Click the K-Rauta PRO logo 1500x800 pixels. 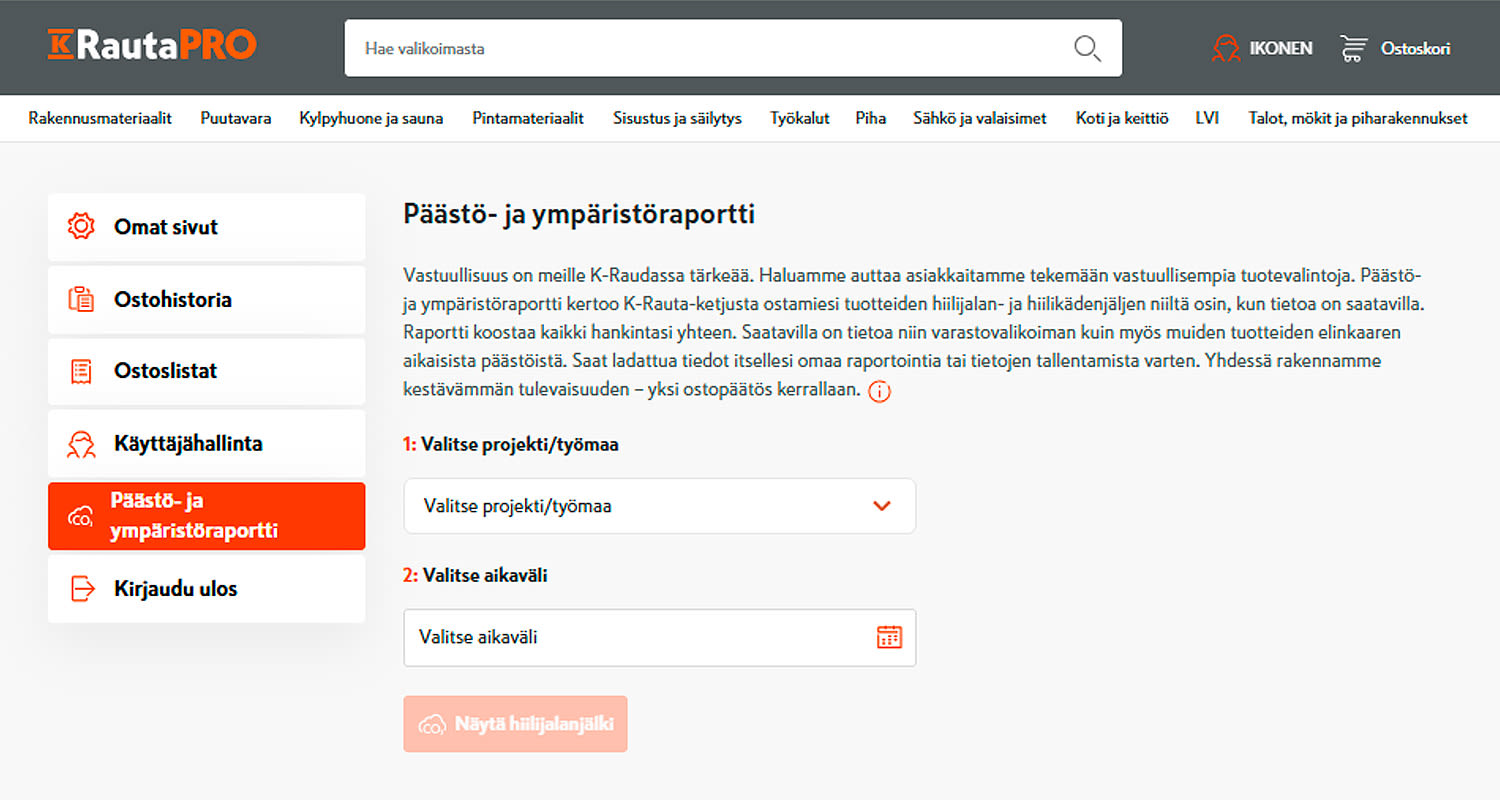152,44
